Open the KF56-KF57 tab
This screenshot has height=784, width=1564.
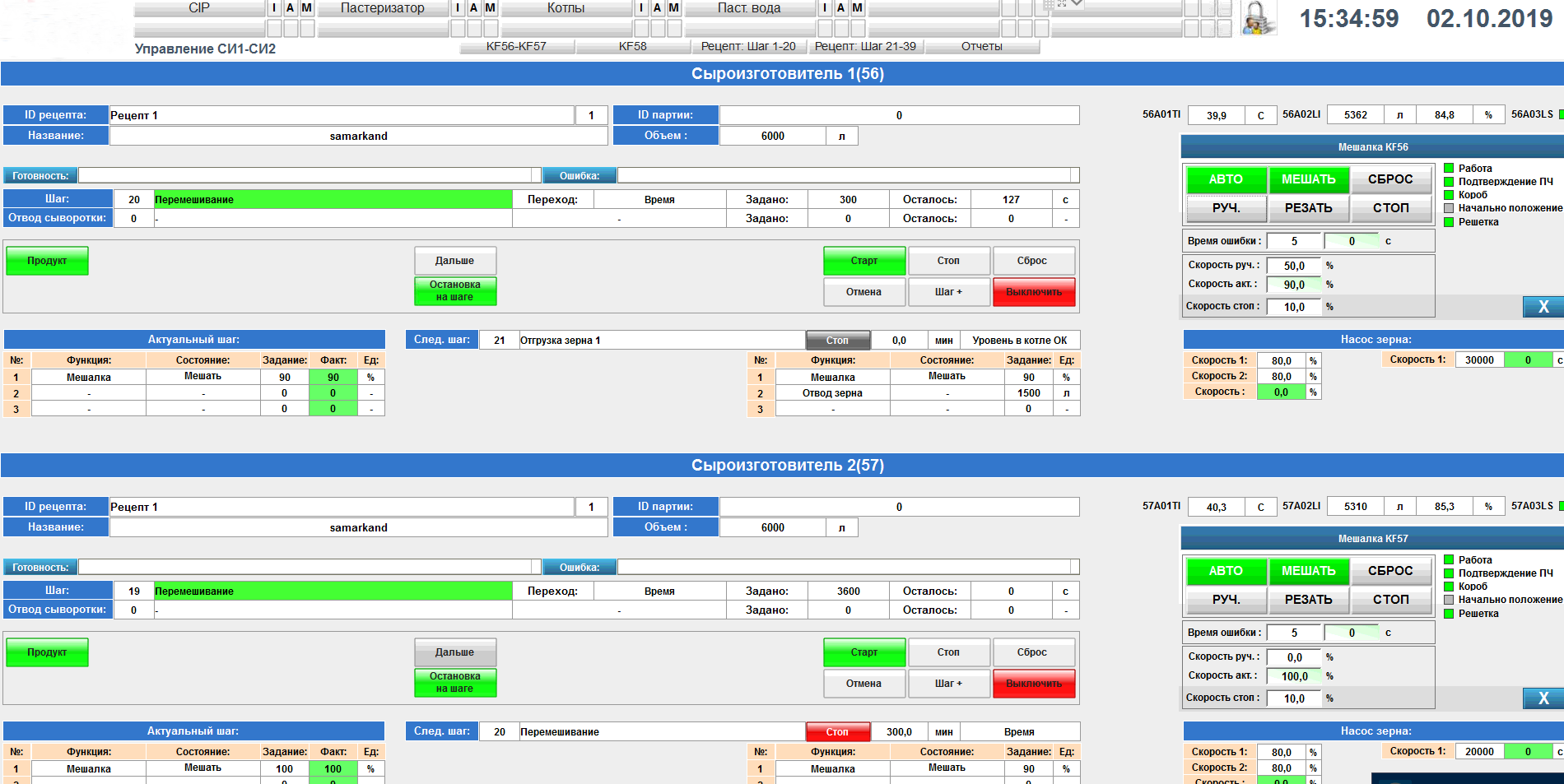516,47
